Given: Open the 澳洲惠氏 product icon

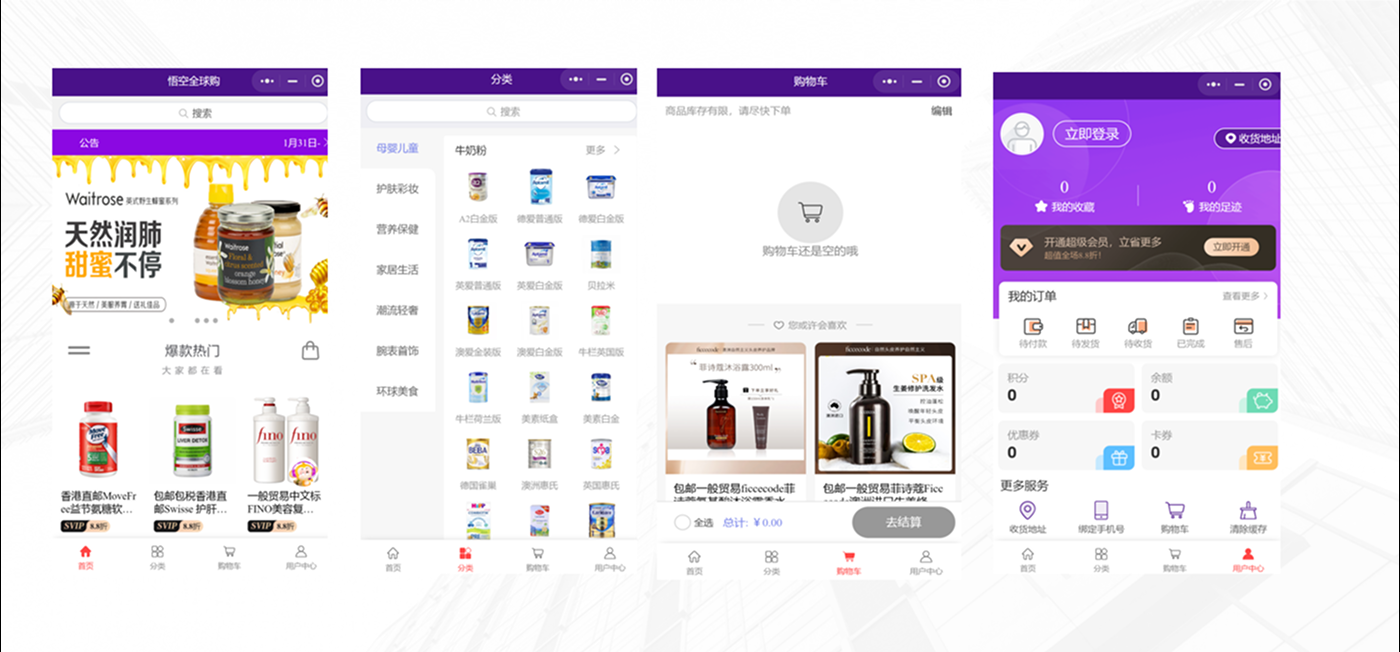Looking at the screenshot, I should pos(540,454).
